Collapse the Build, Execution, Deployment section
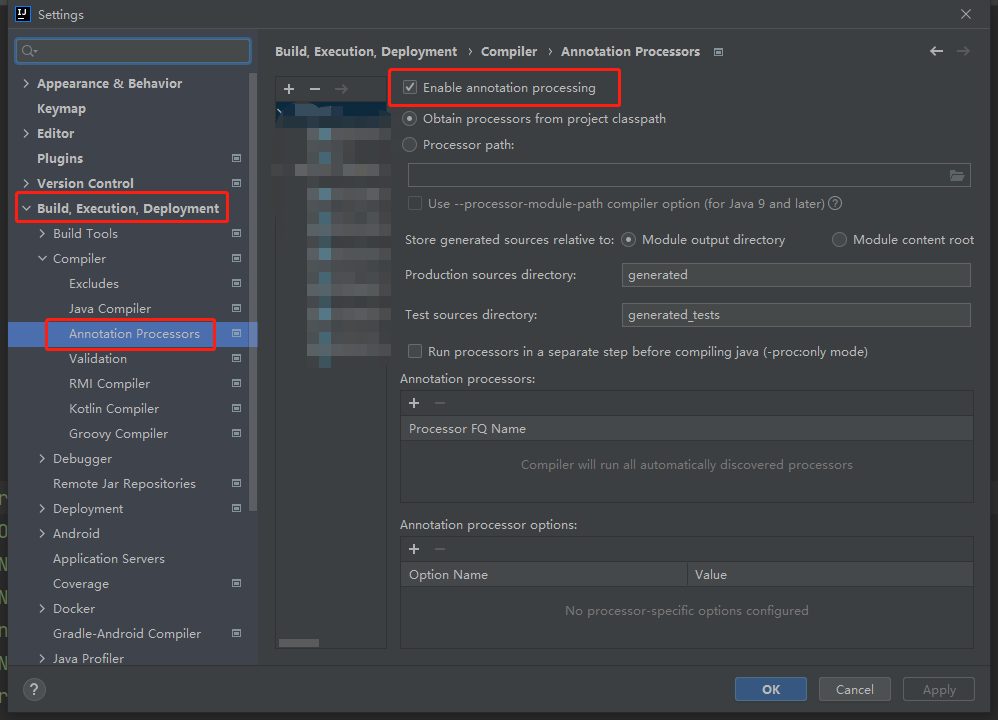This screenshot has height=720, width=998. tap(27, 207)
